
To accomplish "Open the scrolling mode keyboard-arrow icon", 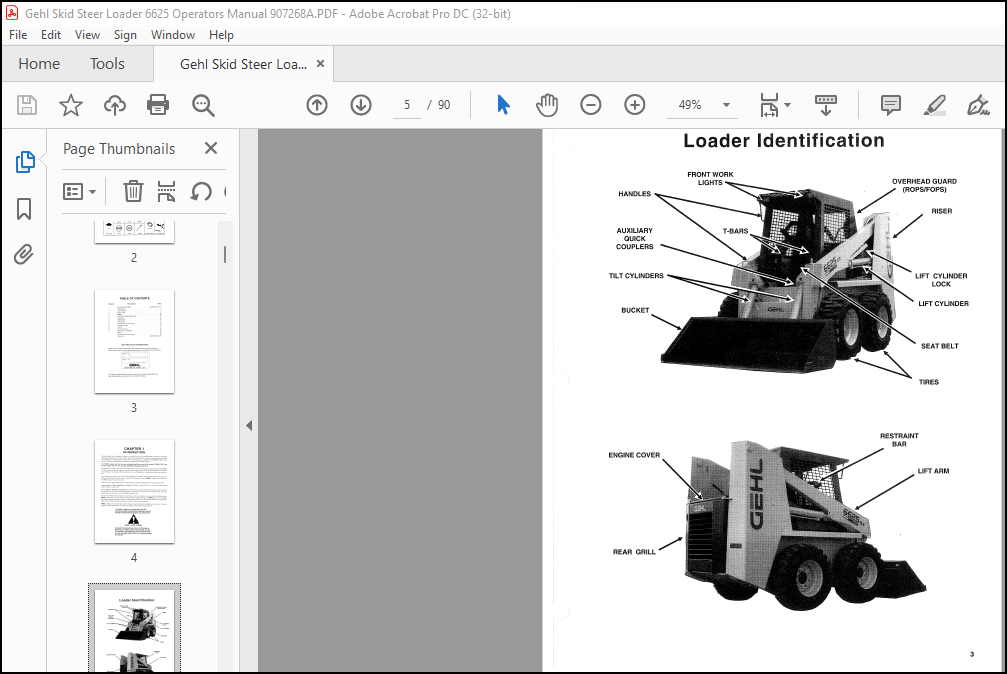I will (x=826, y=105).
